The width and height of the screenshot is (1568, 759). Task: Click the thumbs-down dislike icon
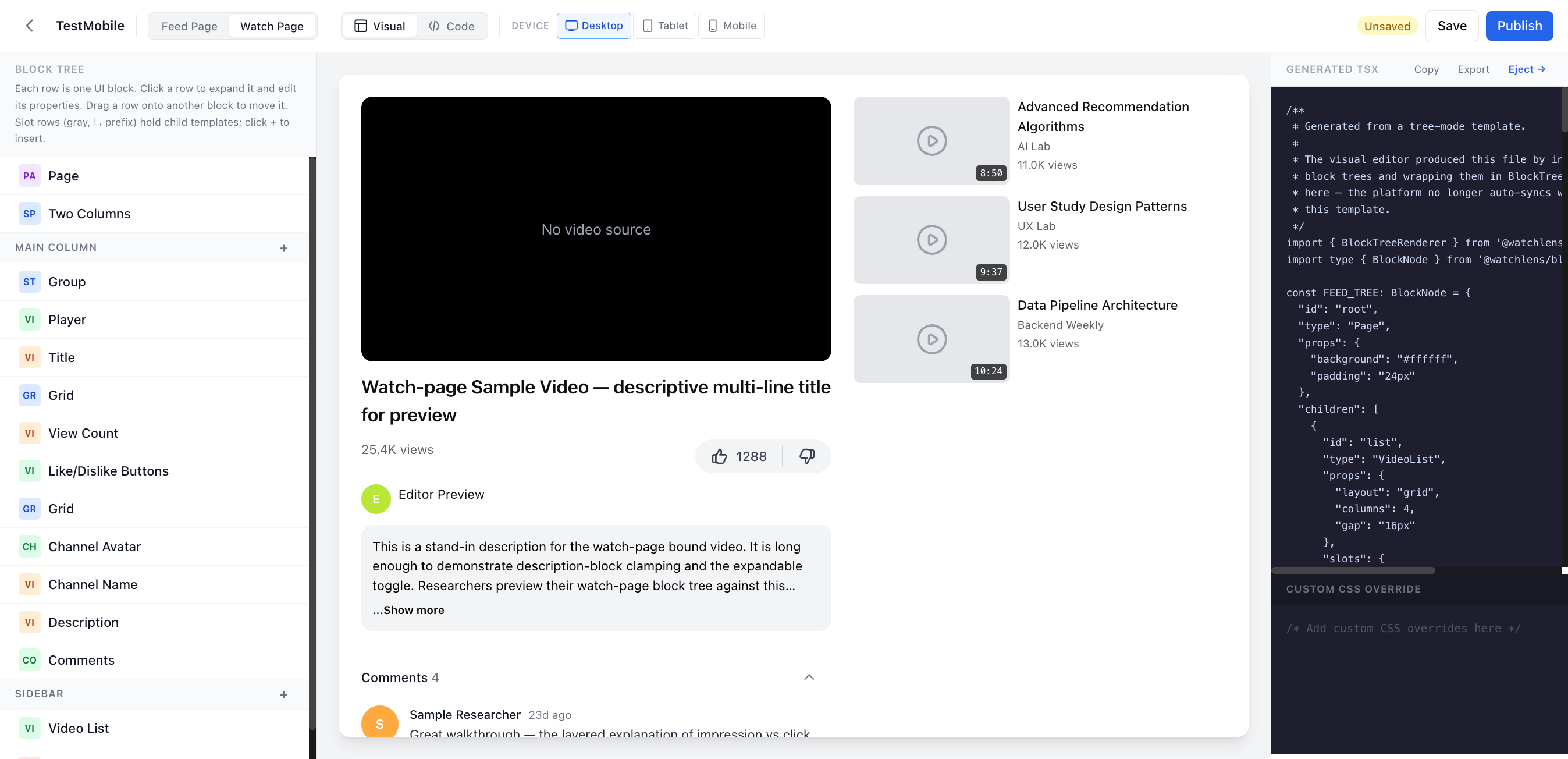pos(807,456)
